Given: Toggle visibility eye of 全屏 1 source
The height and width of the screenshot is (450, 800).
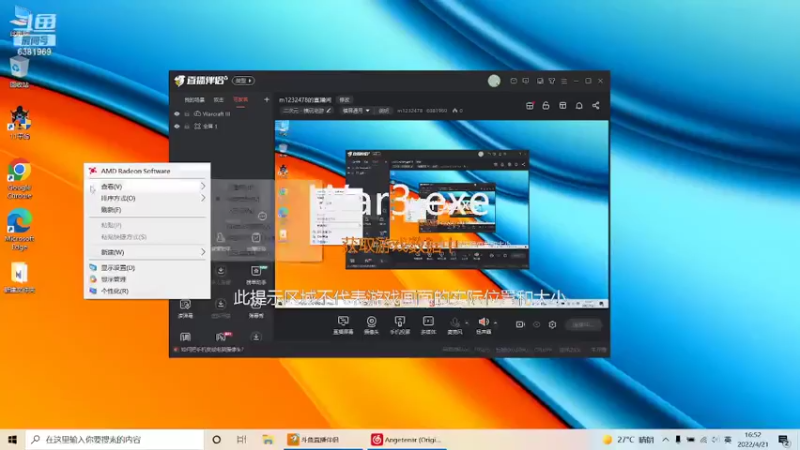Looking at the screenshot, I should tap(177, 126).
